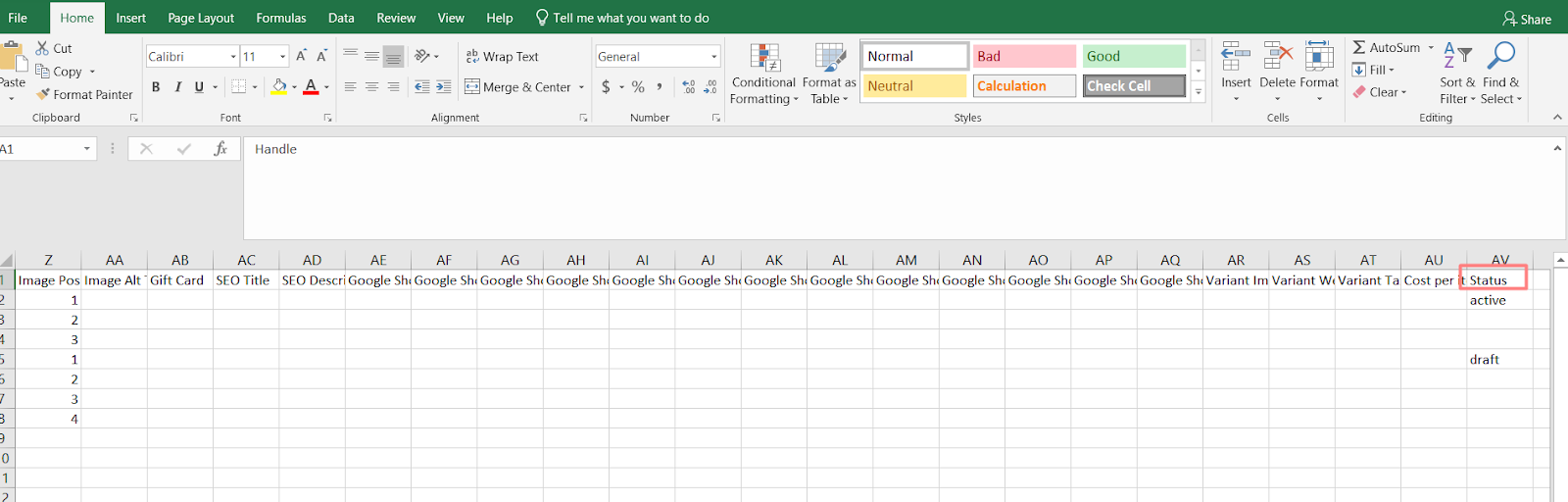This screenshot has width=1568, height=502.
Task: Open the Fill dropdown
Action: pos(1373,70)
